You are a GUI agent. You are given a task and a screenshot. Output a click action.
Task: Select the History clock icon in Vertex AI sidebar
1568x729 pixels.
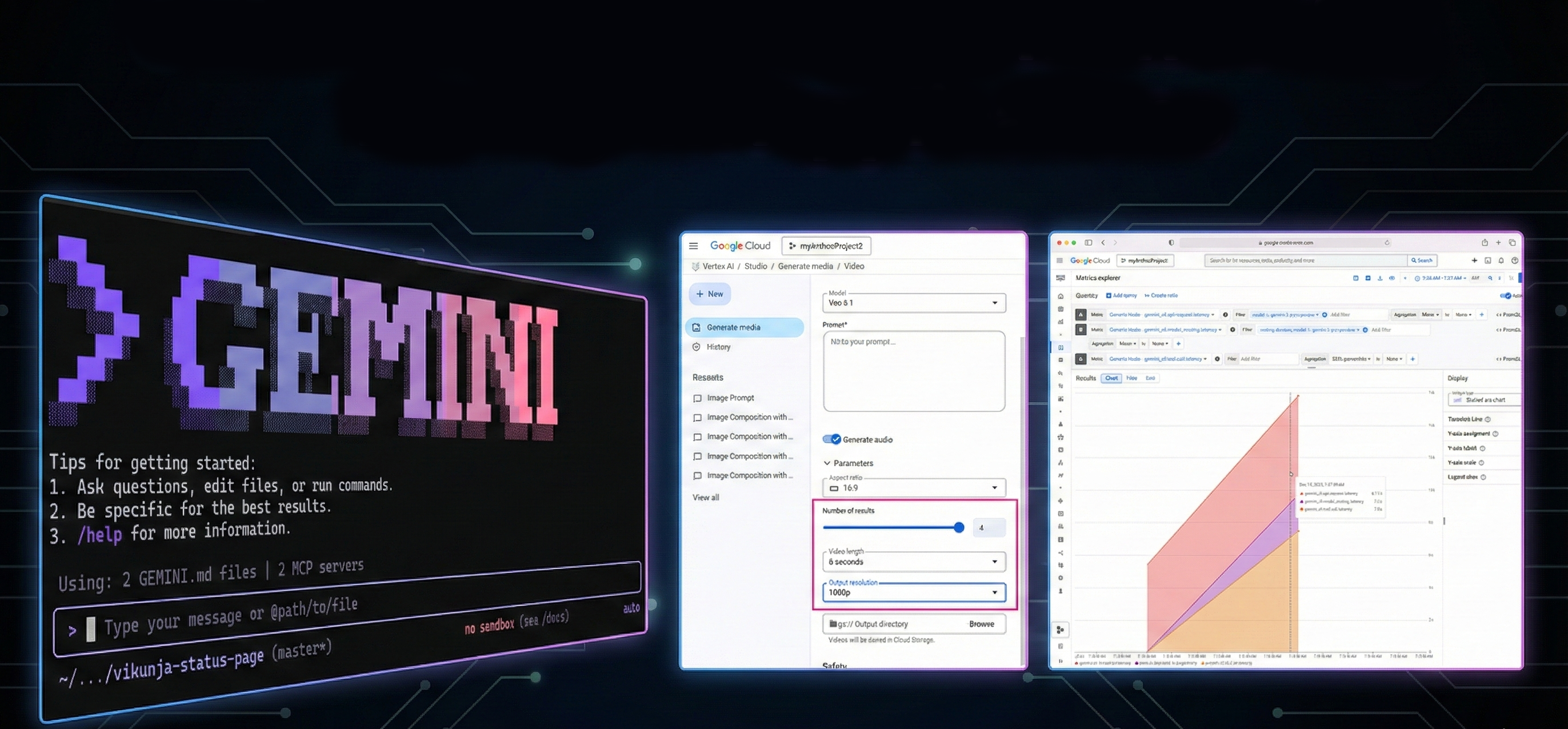click(x=697, y=347)
